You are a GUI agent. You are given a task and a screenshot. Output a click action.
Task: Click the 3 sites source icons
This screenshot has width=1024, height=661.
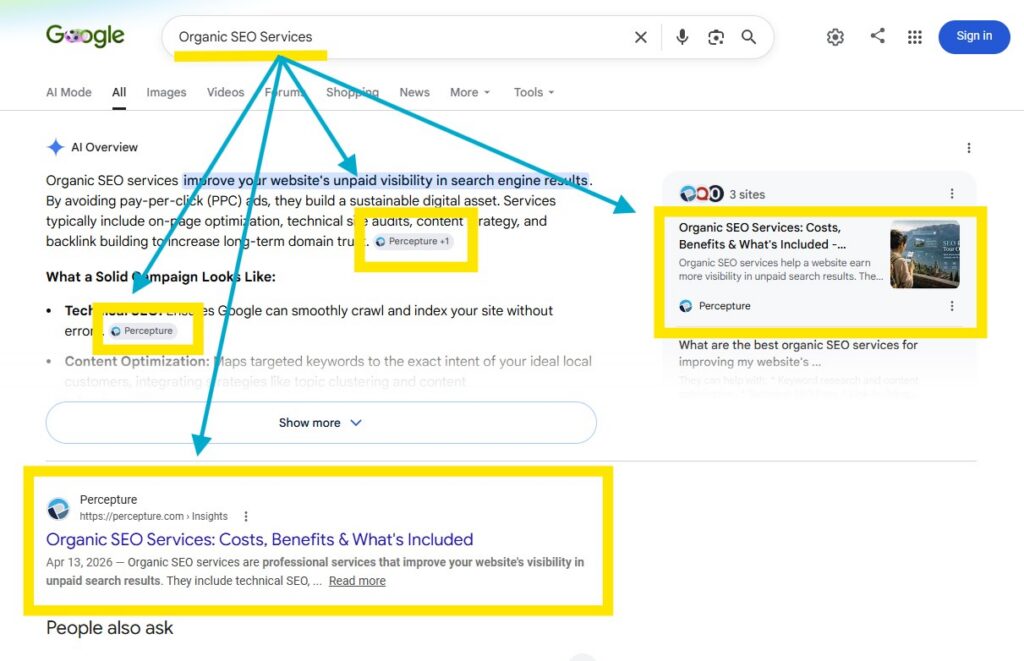click(701, 194)
